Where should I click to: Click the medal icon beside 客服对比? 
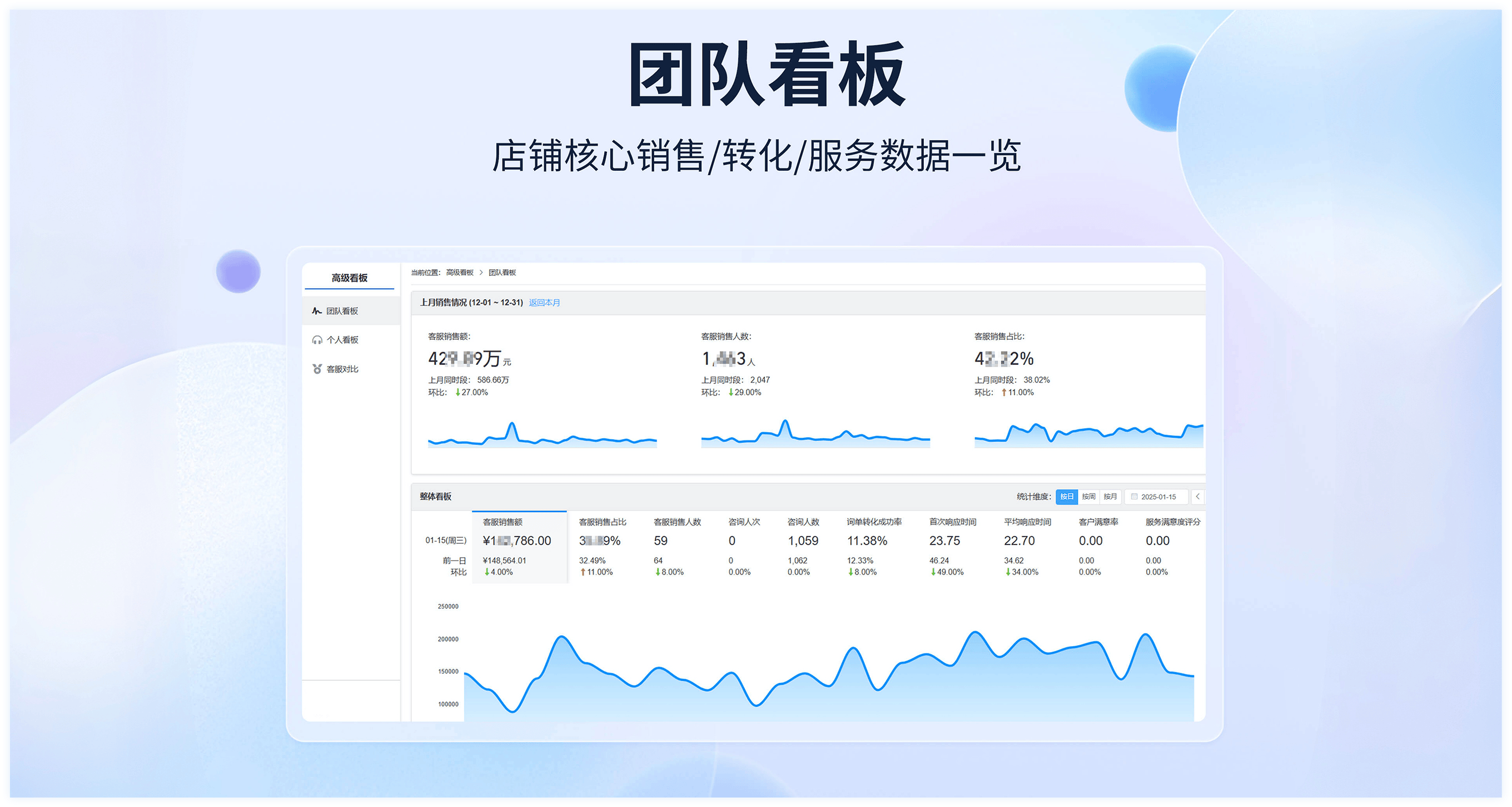[317, 369]
